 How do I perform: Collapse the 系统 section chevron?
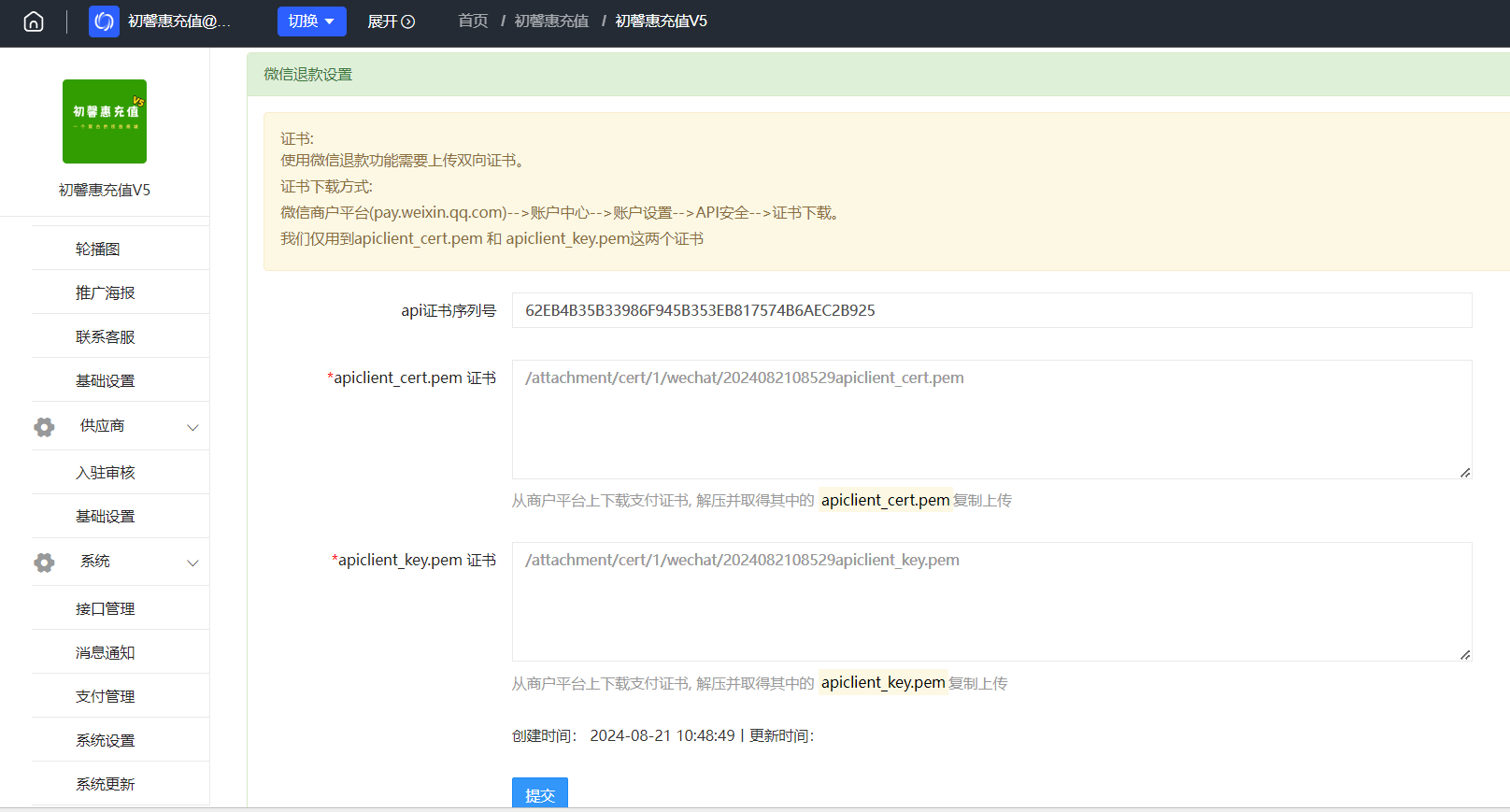[192, 563]
